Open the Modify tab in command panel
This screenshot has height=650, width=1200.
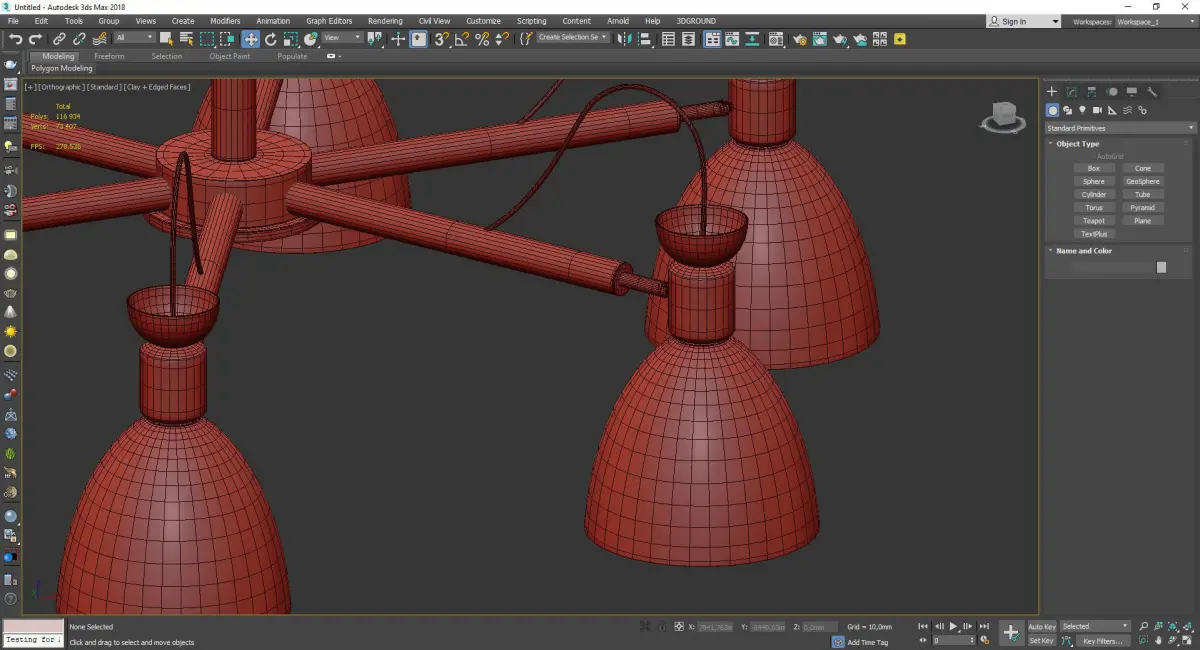click(1071, 92)
